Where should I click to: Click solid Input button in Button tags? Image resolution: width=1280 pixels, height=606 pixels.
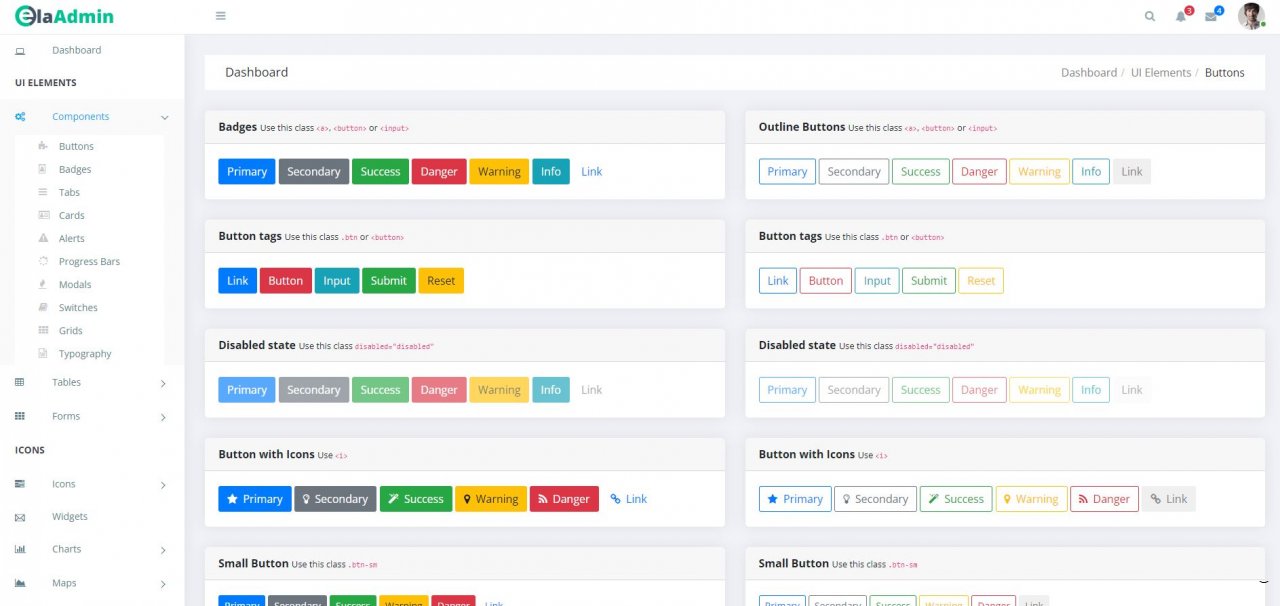tap(337, 280)
